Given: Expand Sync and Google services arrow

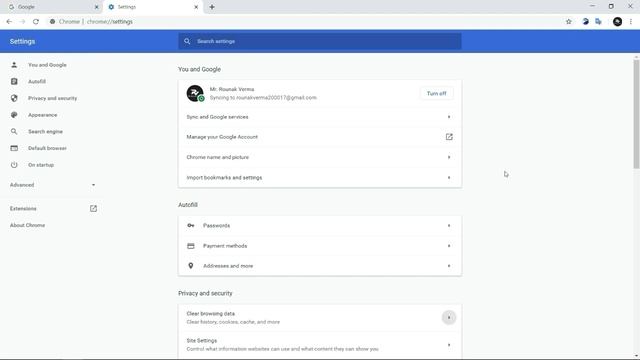Looking at the screenshot, I should (x=449, y=117).
